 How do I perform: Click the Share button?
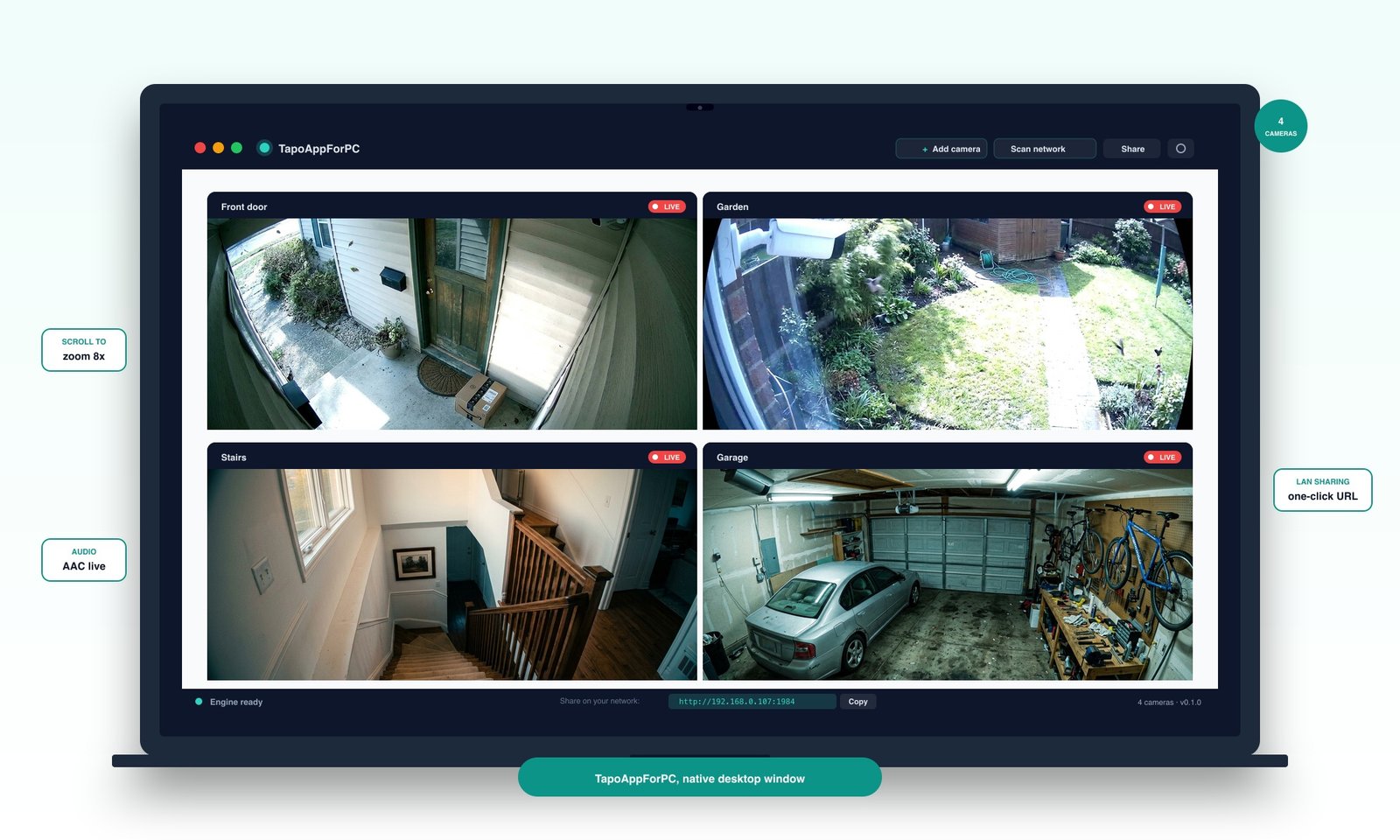[x=1132, y=149]
